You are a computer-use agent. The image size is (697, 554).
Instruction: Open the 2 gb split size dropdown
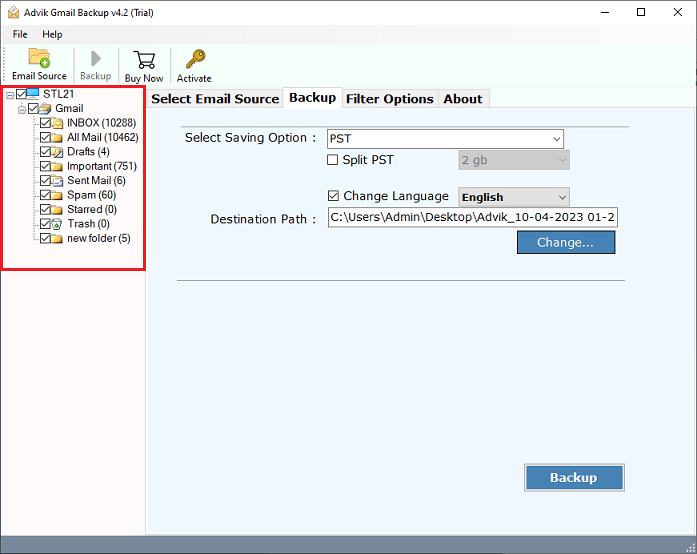coord(514,160)
